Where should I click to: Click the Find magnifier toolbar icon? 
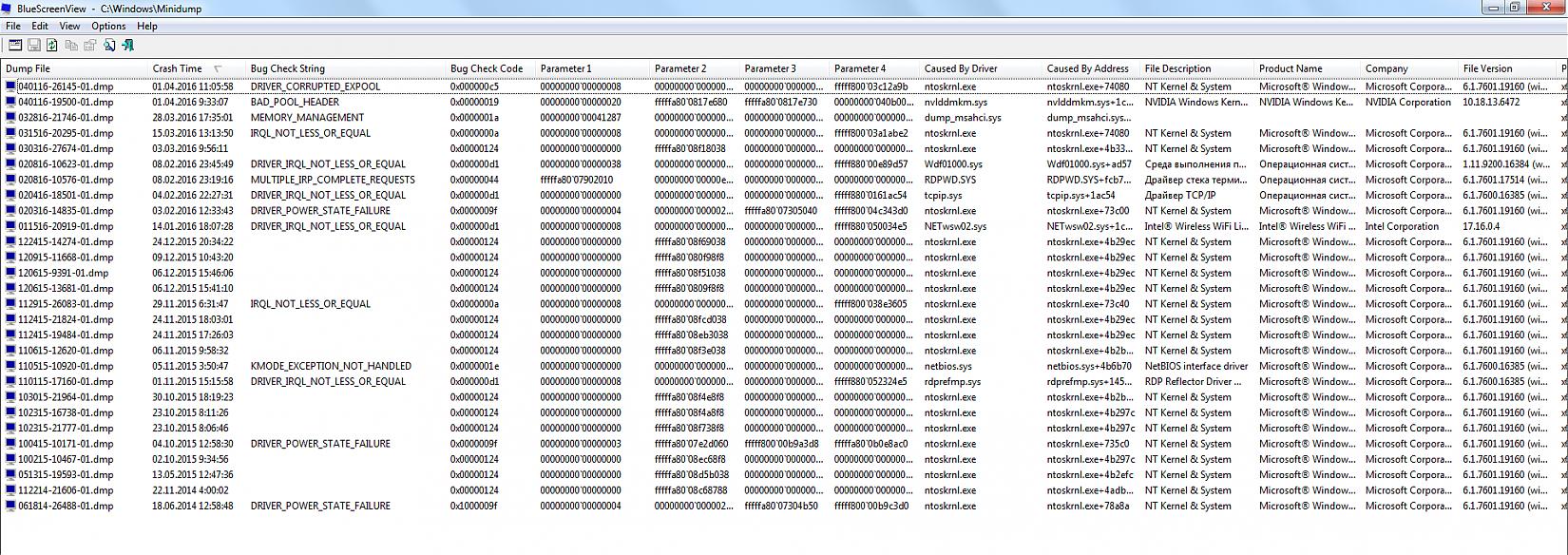(109, 45)
